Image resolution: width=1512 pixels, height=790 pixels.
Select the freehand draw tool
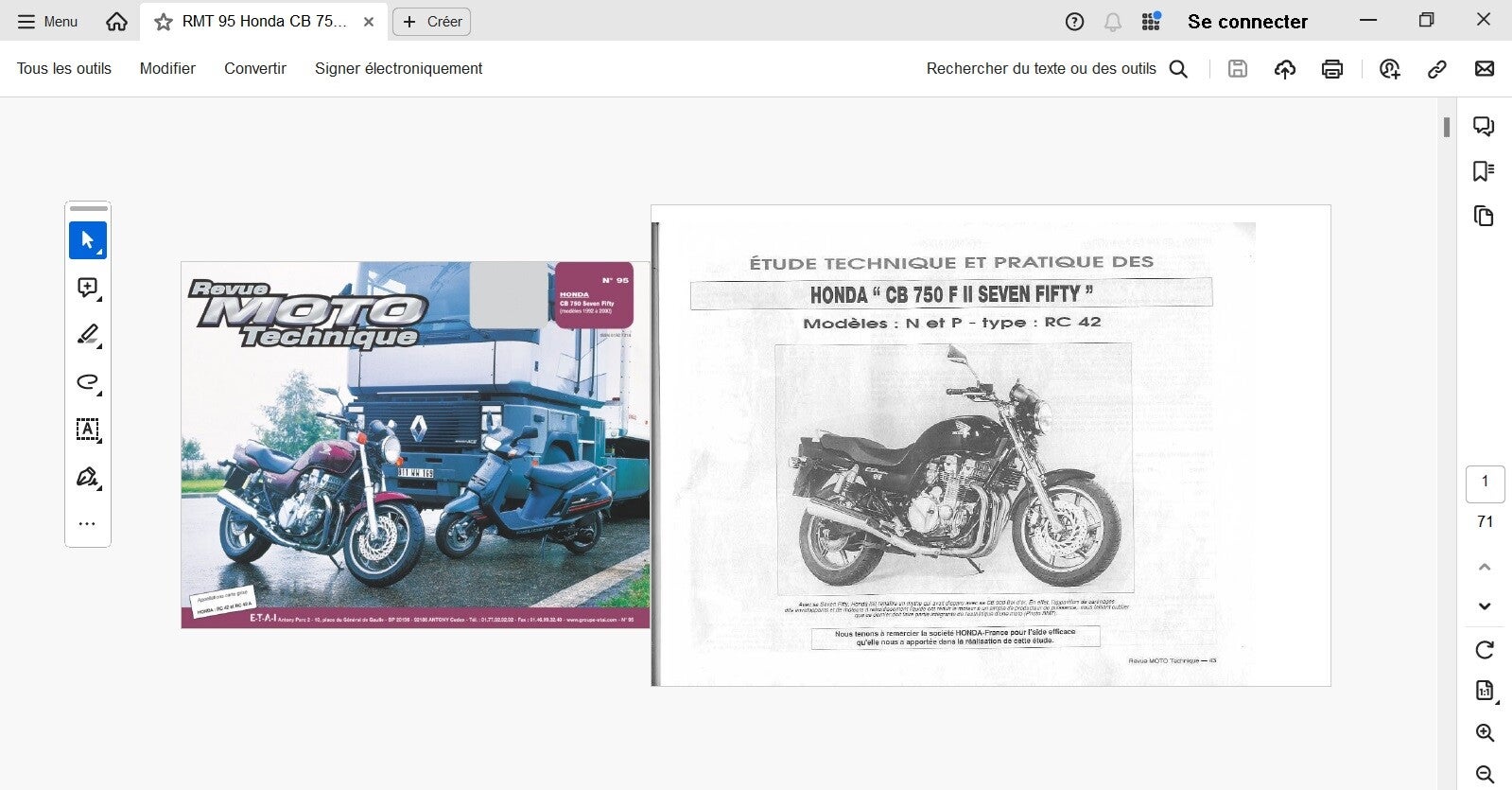(x=88, y=382)
